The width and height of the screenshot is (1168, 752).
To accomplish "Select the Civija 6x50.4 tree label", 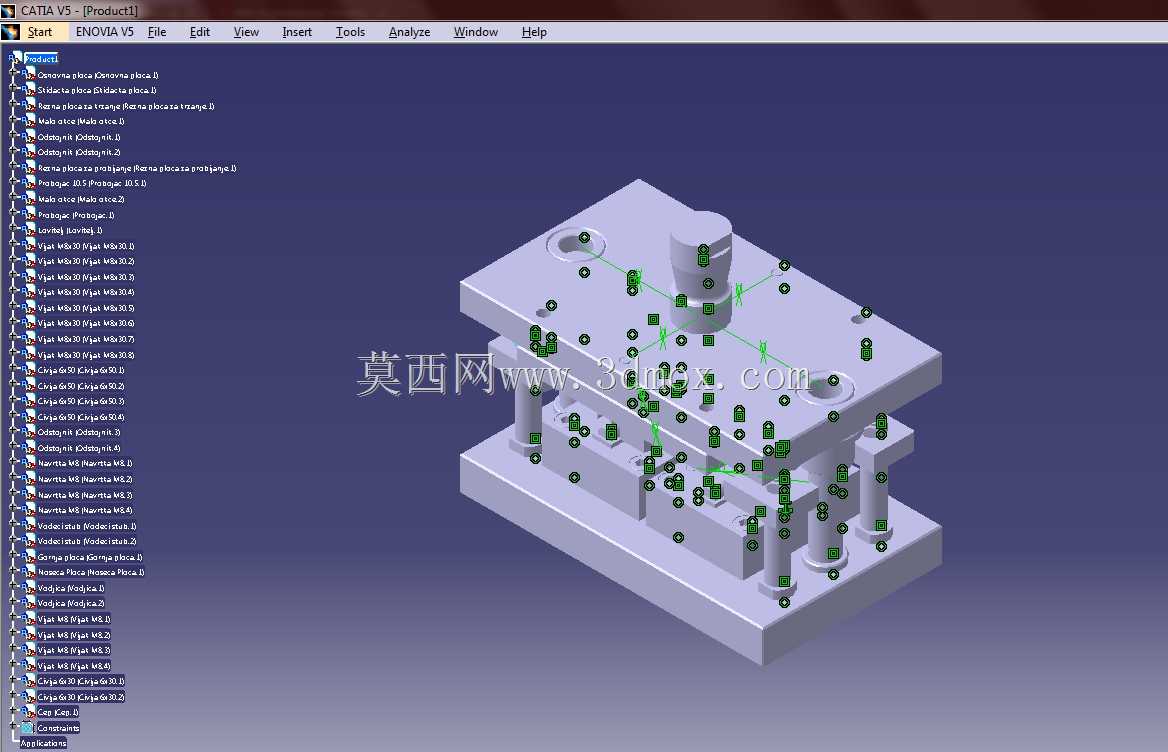I will [x=81, y=416].
